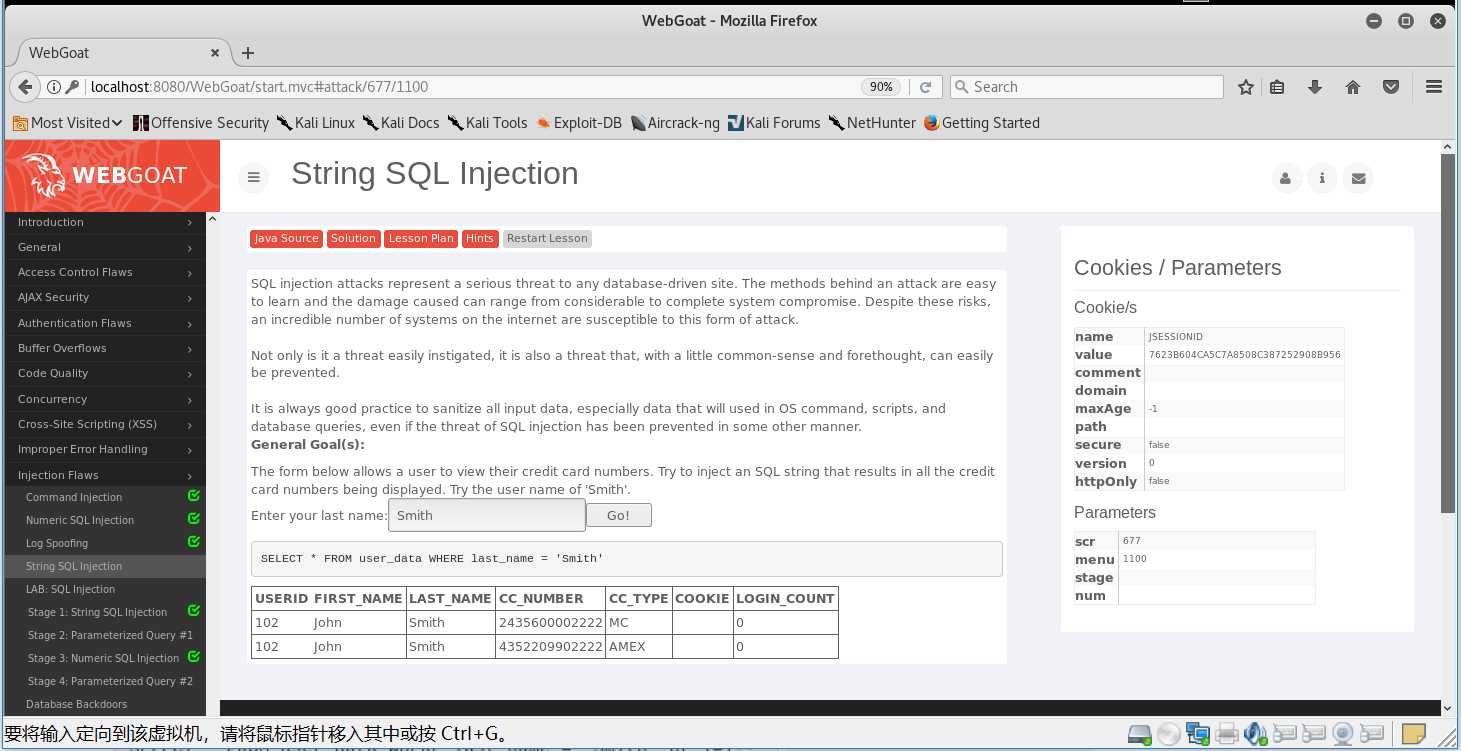Viewport: 1461px width, 751px height.
Task: Show lesson Hints button
Action: point(480,238)
